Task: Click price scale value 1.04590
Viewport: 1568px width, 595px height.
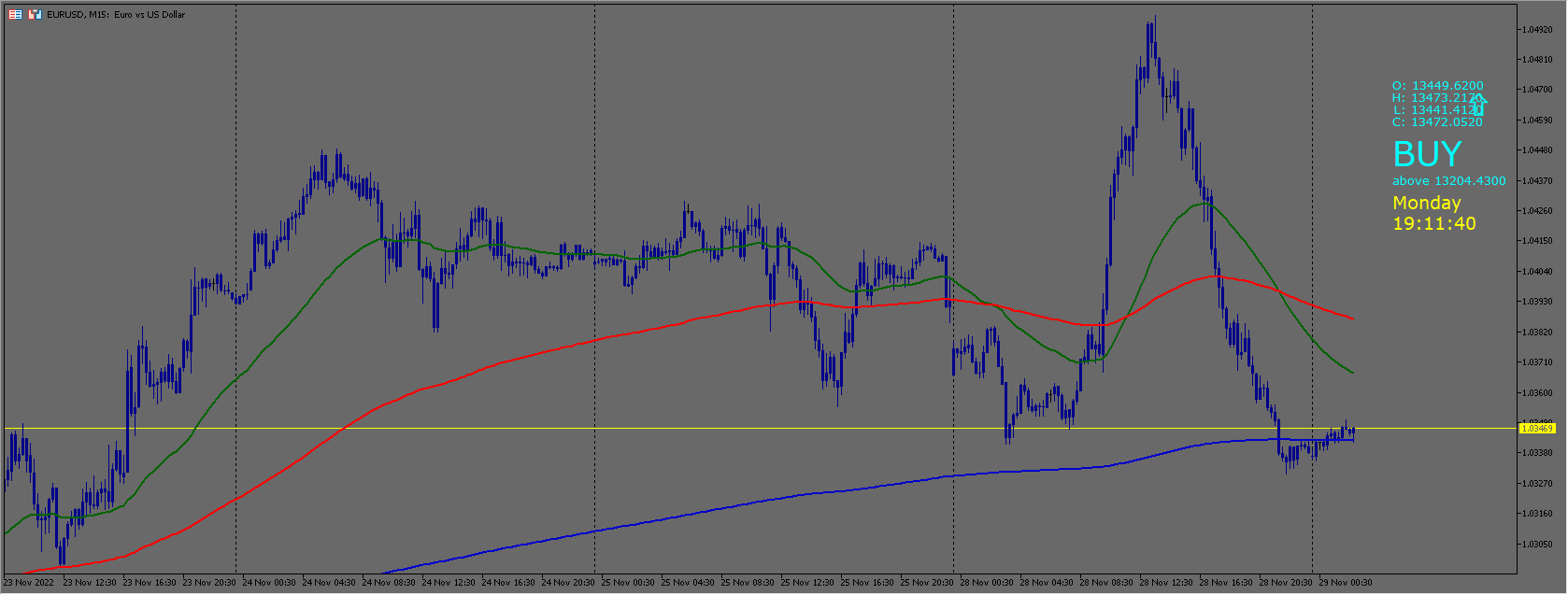Action: click(1536, 120)
